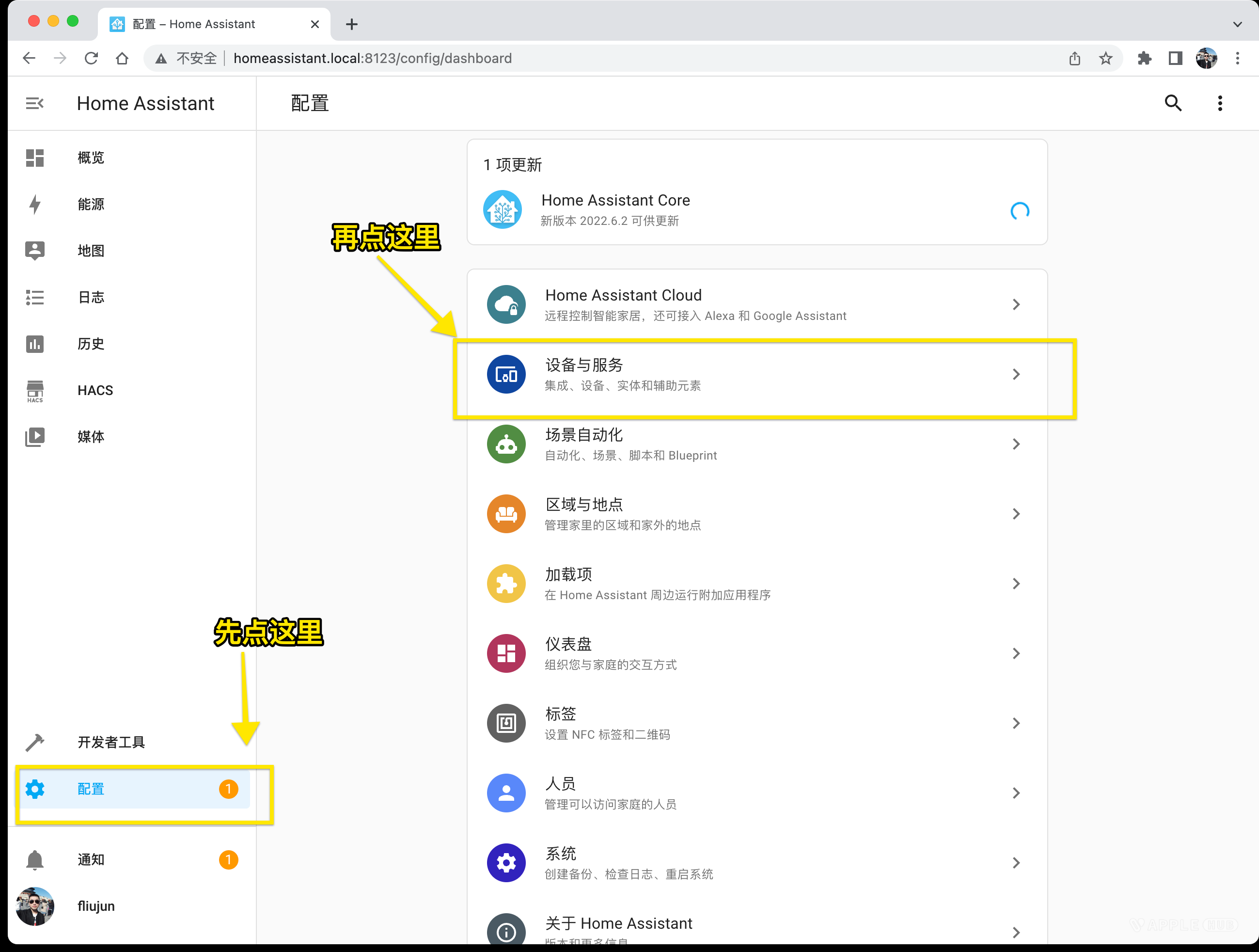Open developer tools hammer icon
The height and width of the screenshot is (952, 1259).
(35, 742)
